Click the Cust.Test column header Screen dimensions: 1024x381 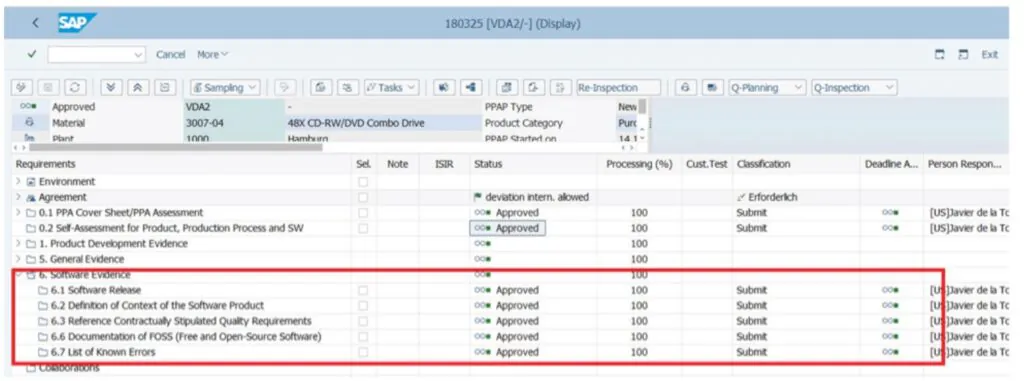click(x=707, y=164)
